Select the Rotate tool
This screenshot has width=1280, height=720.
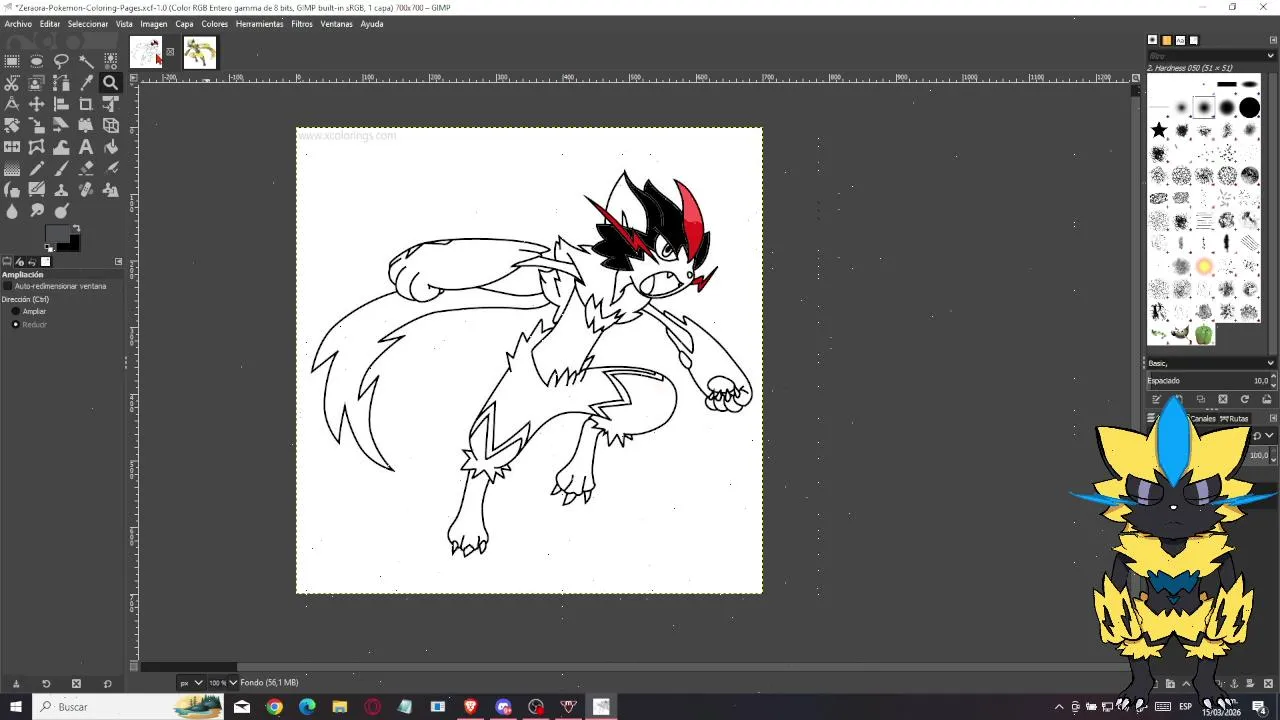click(x=12, y=126)
